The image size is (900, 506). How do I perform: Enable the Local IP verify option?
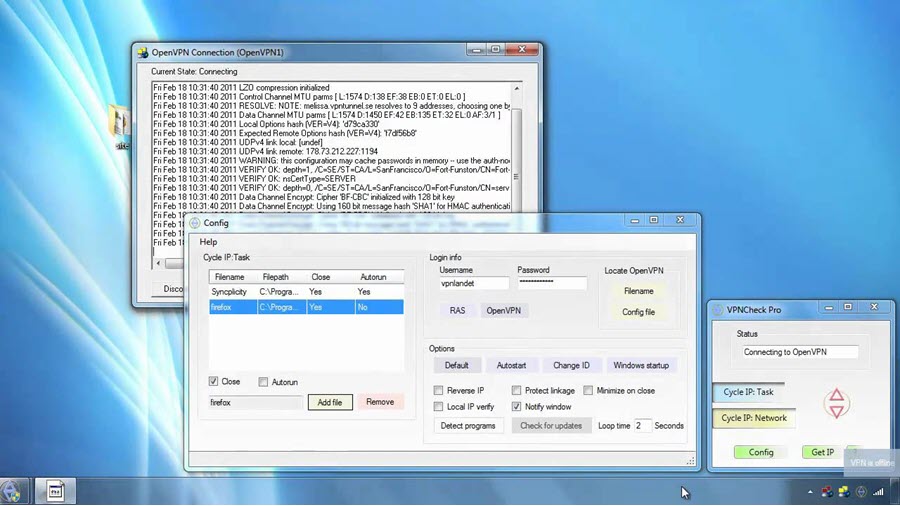tap(439, 407)
